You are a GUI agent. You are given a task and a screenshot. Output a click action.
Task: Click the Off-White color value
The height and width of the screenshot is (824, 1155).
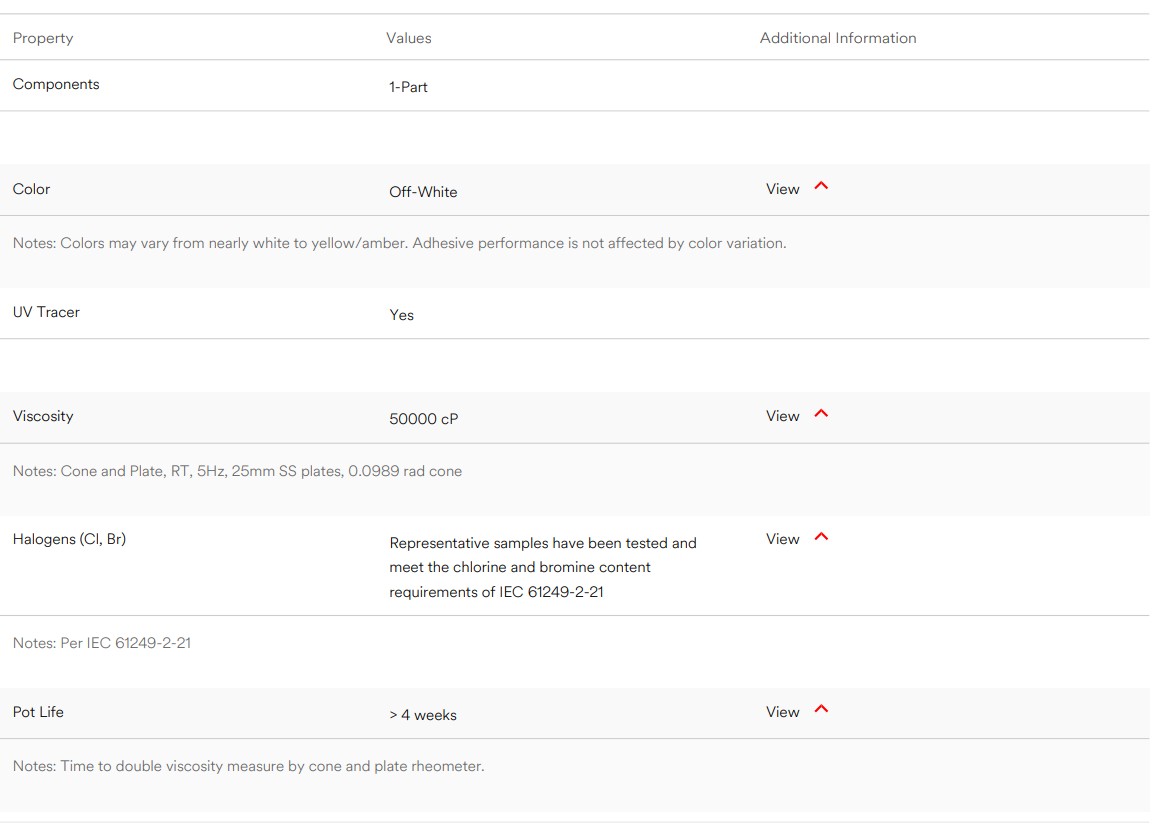click(x=423, y=192)
